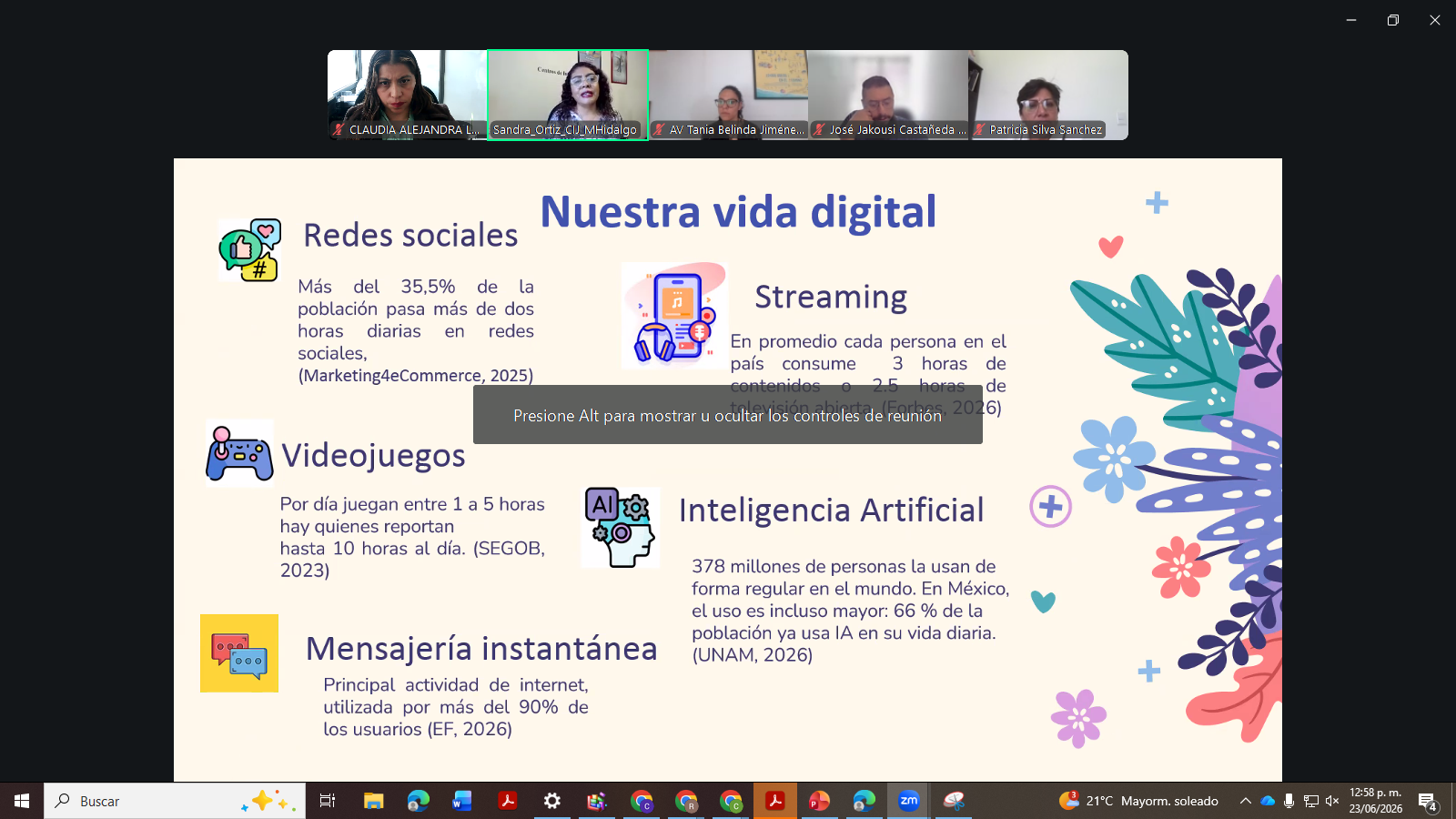
Task: Click muted mic icon on Patricia Silva tile
Action: click(979, 130)
